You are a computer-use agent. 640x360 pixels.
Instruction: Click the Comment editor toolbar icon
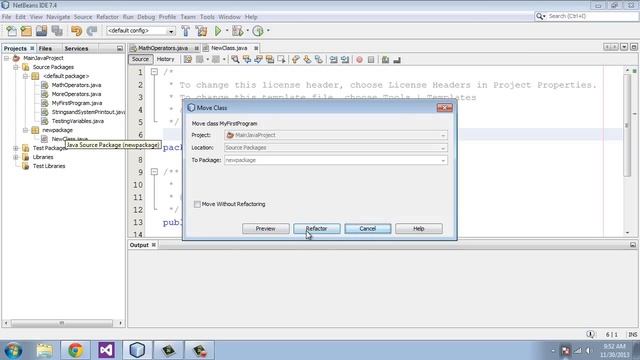[x=385, y=60]
